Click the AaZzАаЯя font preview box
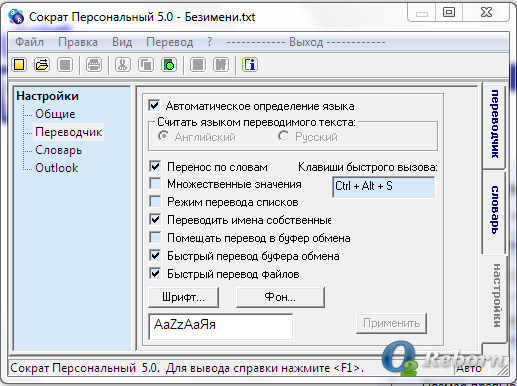Screen dimensions: 517x386 coord(221,326)
